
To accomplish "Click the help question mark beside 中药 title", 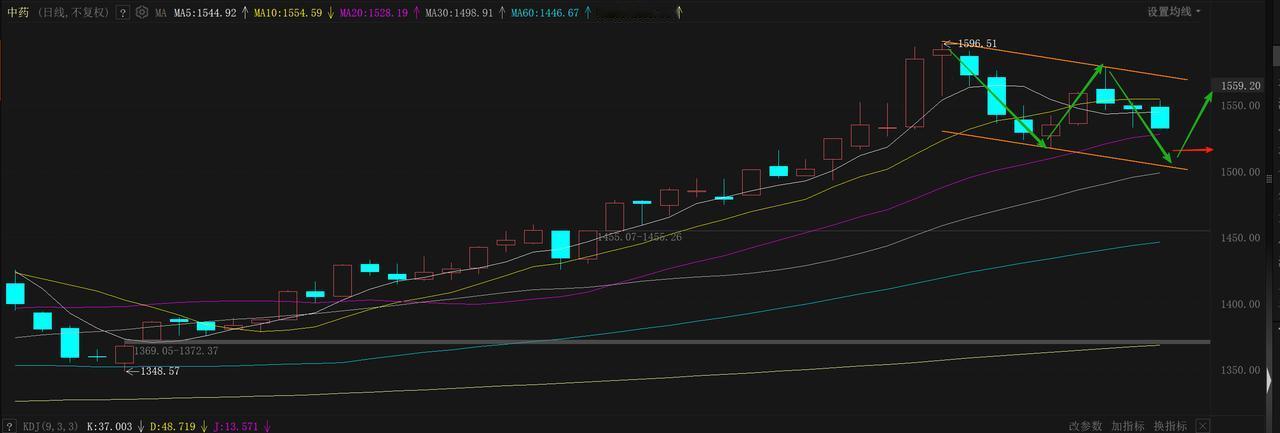I will pos(123,13).
